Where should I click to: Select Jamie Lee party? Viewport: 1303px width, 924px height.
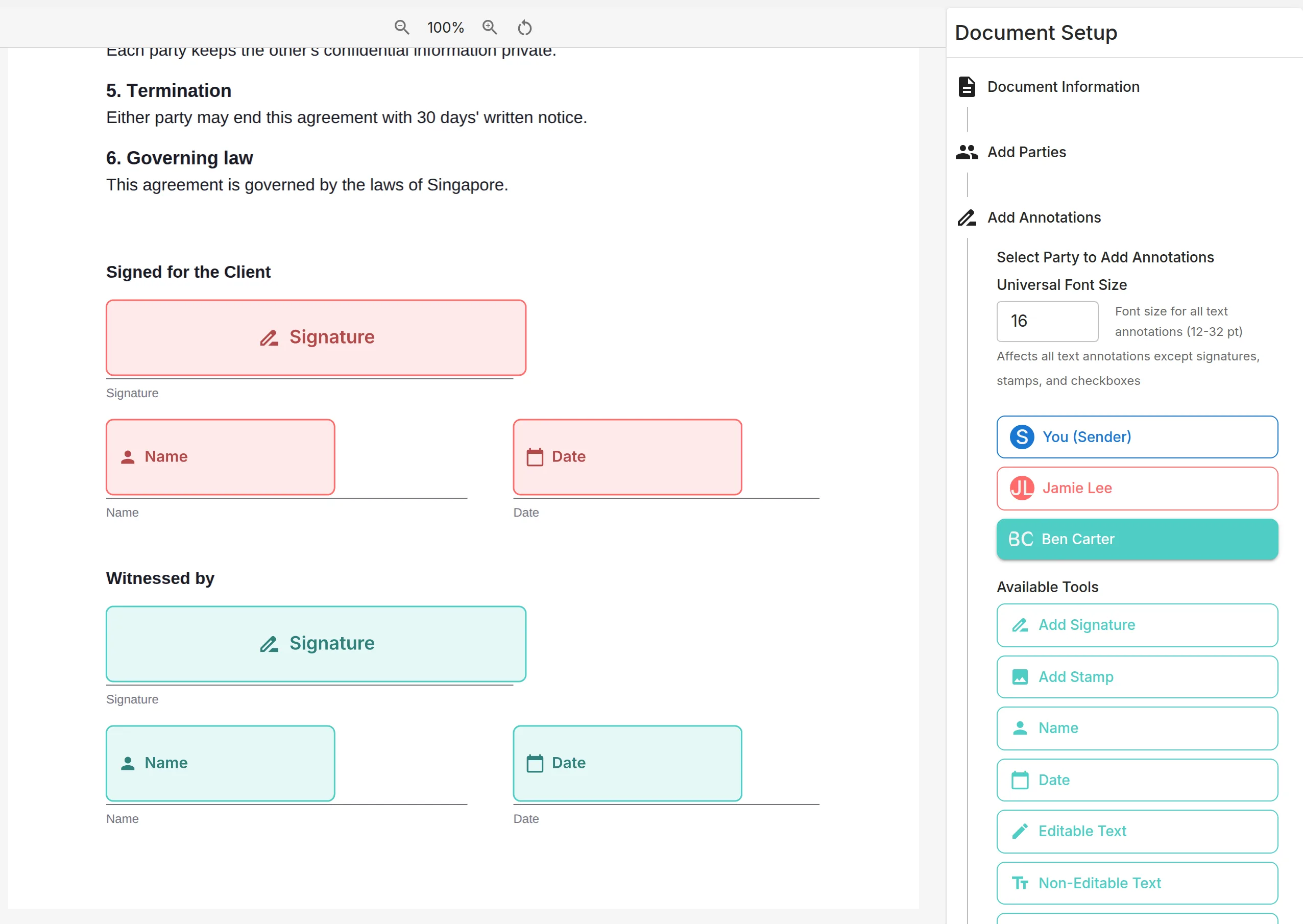pyautogui.click(x=1137, y=488)
